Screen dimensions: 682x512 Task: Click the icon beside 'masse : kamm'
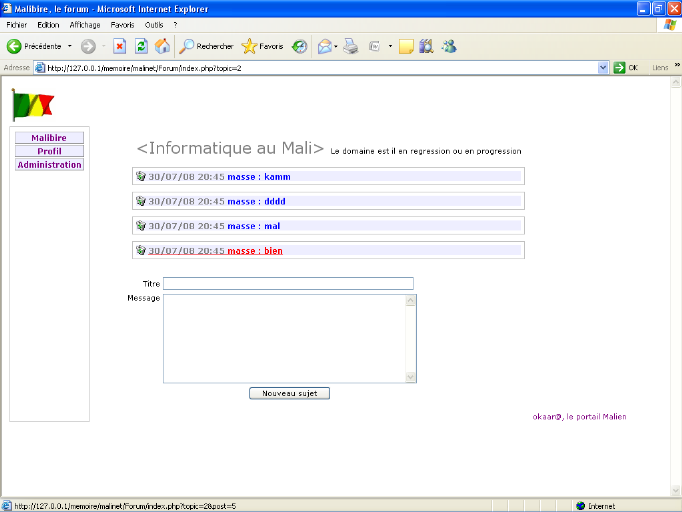click(x=140, y=176)
